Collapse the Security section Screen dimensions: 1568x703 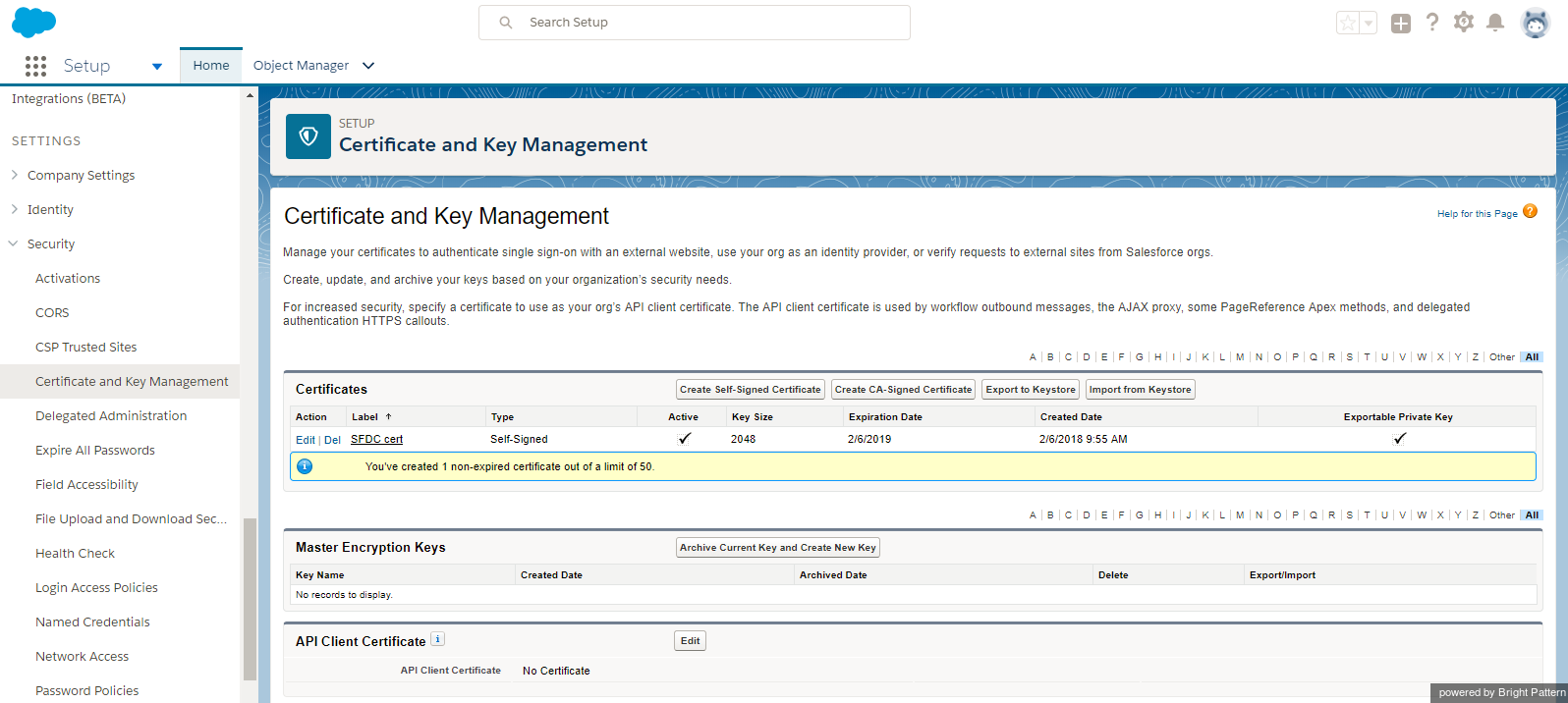pyautogui.click(x=14, y=243)
